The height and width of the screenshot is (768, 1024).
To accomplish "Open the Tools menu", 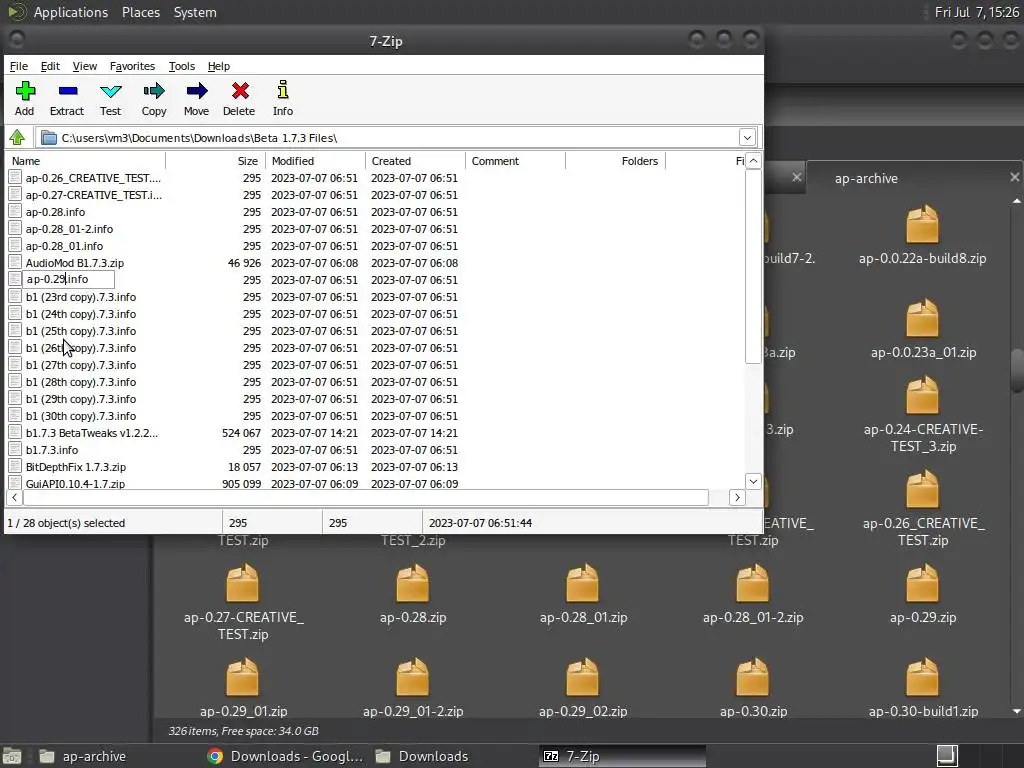I will (182, 66).
